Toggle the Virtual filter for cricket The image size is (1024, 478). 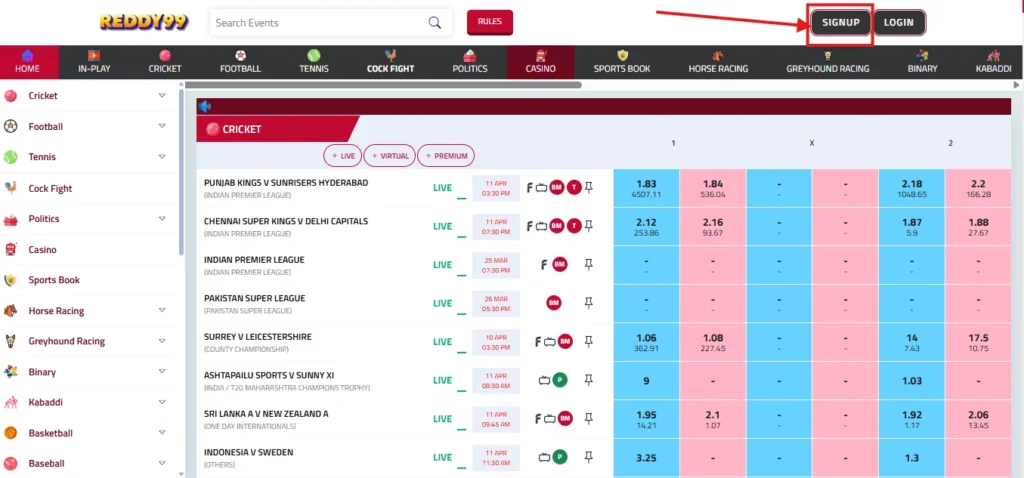389,156
